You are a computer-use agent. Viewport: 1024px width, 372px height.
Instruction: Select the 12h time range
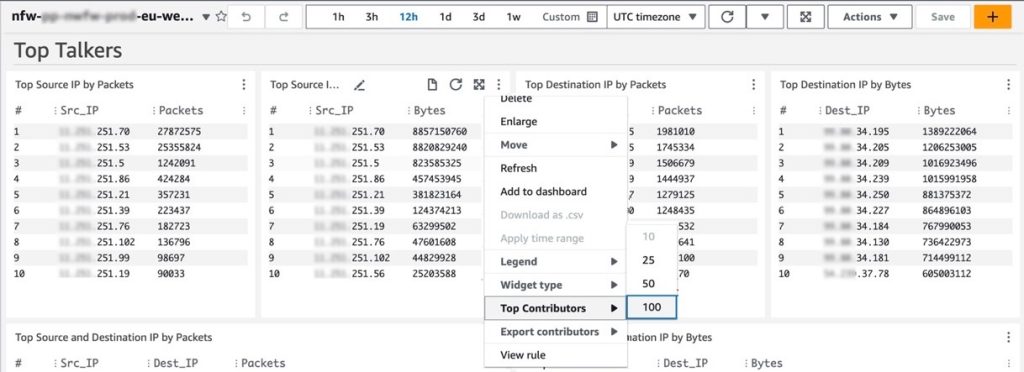(x=409, y=17)
